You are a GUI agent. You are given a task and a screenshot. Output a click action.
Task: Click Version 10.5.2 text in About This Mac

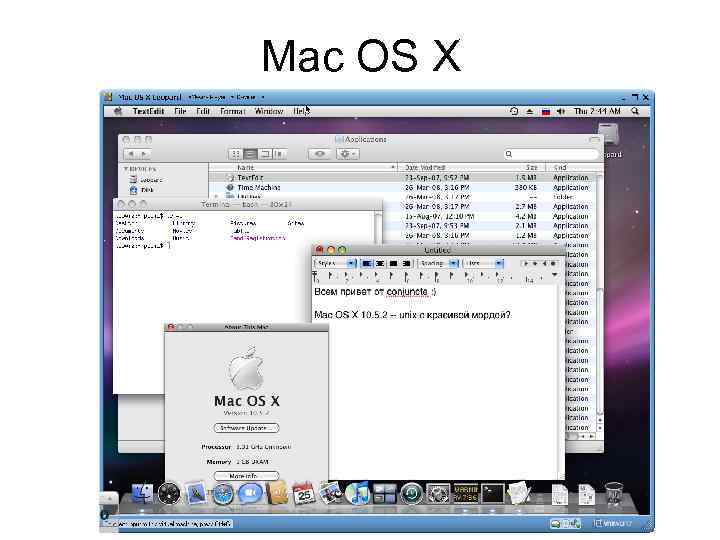247,413
